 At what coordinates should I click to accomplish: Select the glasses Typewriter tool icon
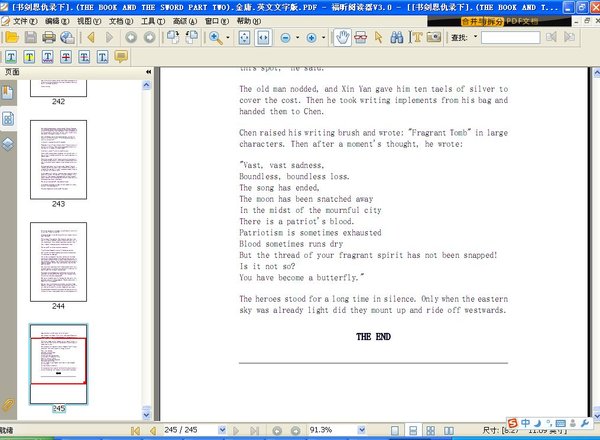(x=360, y=37)
